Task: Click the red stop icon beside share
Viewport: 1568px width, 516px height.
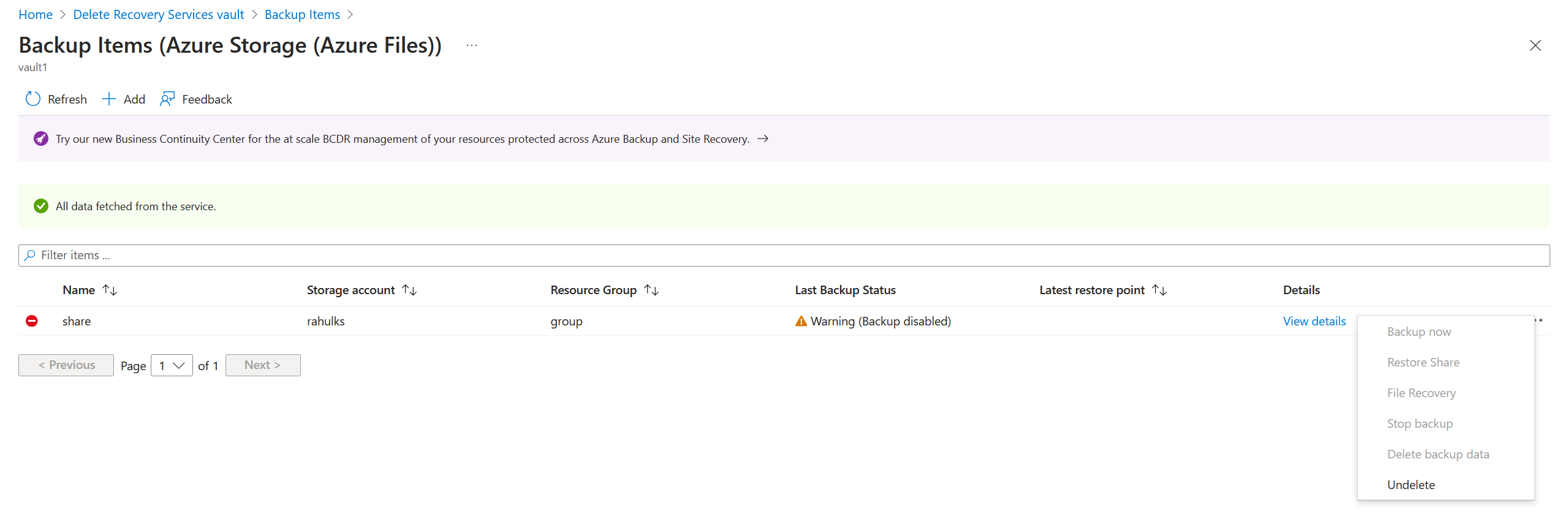Action: click(x=32, y=321)
